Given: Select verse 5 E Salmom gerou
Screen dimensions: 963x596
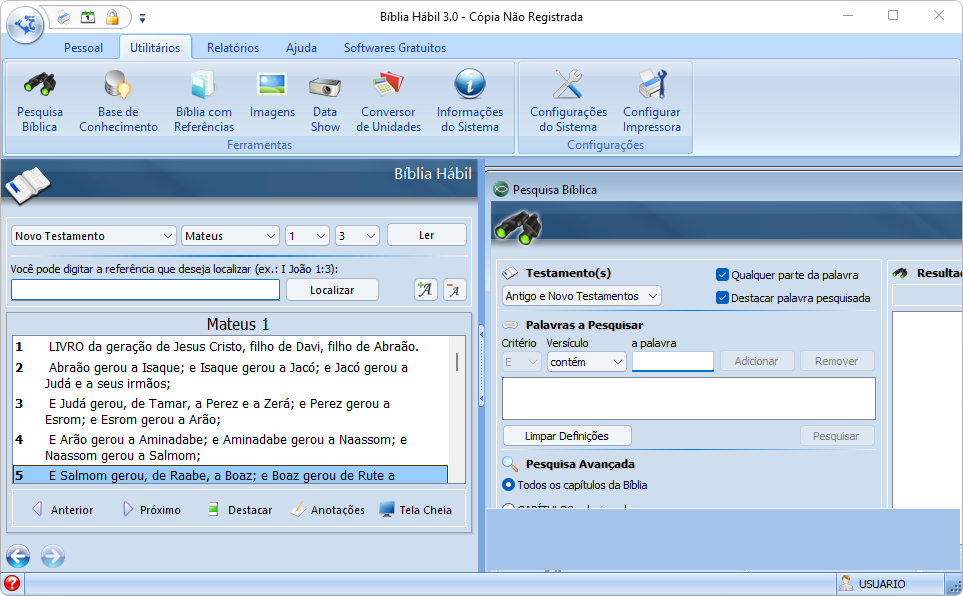Looking at the screenshot, I should click(230, 475).
